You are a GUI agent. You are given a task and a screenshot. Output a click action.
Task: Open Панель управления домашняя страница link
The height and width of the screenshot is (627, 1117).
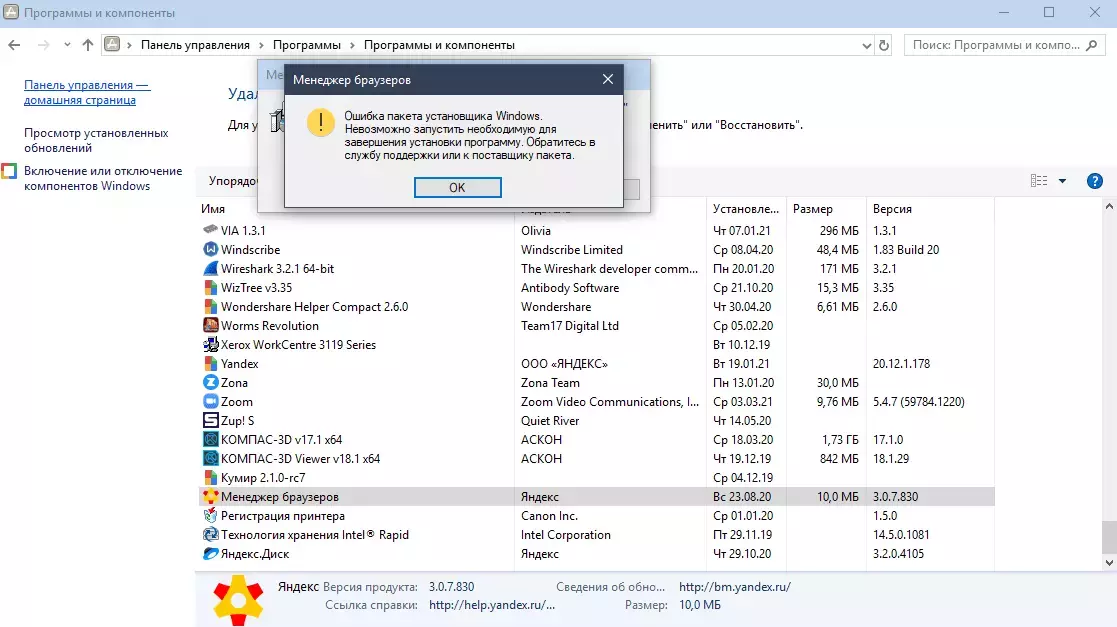tap(87, 93)
